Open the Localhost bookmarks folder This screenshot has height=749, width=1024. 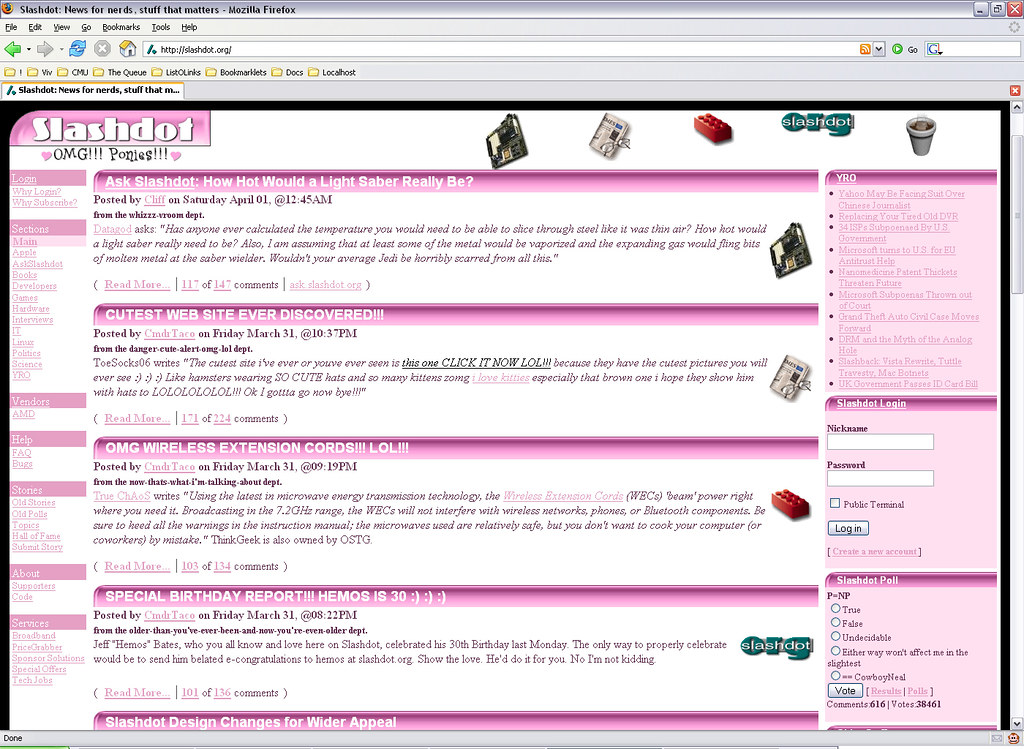(x=331, y=72)
